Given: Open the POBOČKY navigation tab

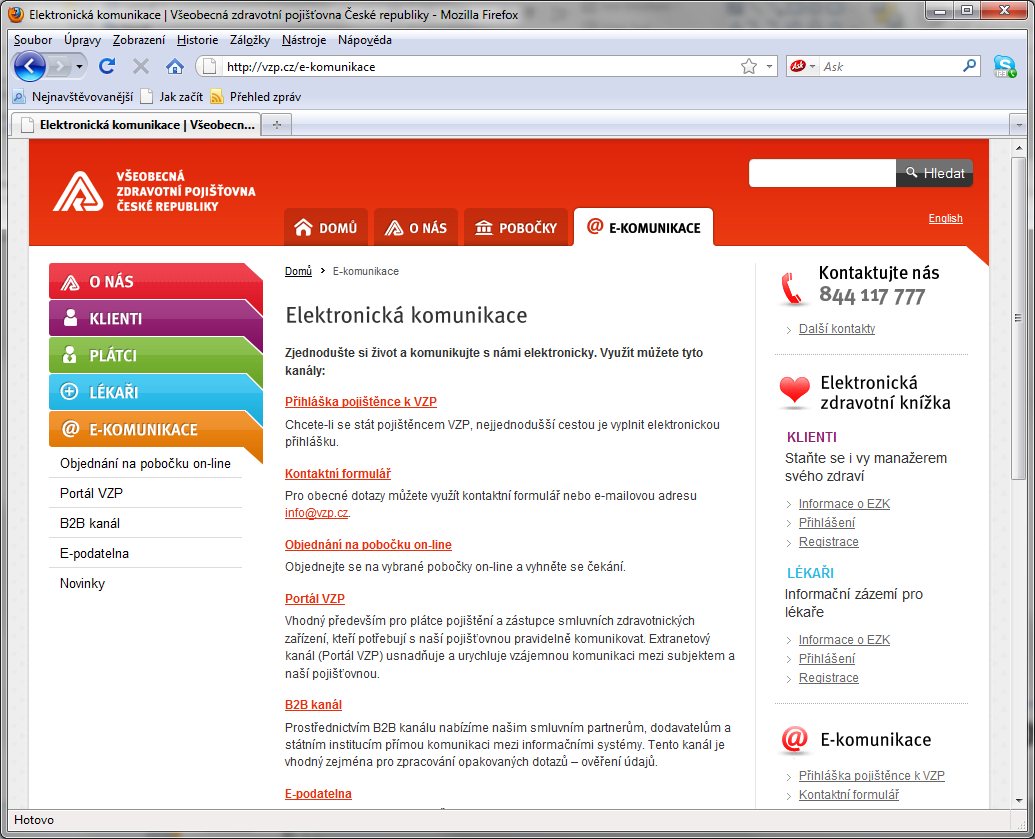Looking at the screenshot, I should [516, 227].
